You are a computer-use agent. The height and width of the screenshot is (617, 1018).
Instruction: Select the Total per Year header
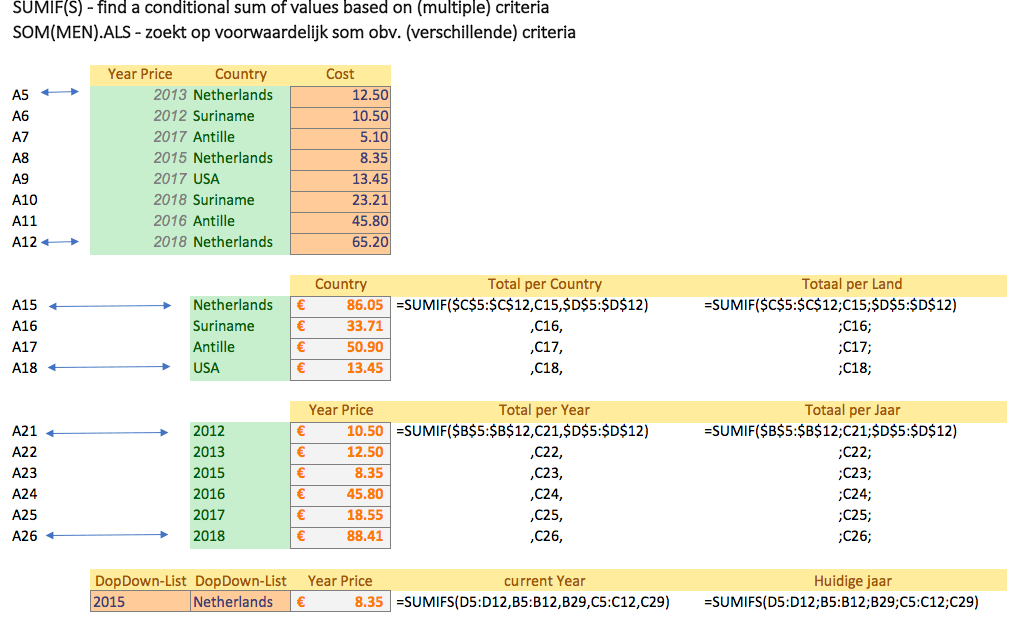[x=544, y=410]
